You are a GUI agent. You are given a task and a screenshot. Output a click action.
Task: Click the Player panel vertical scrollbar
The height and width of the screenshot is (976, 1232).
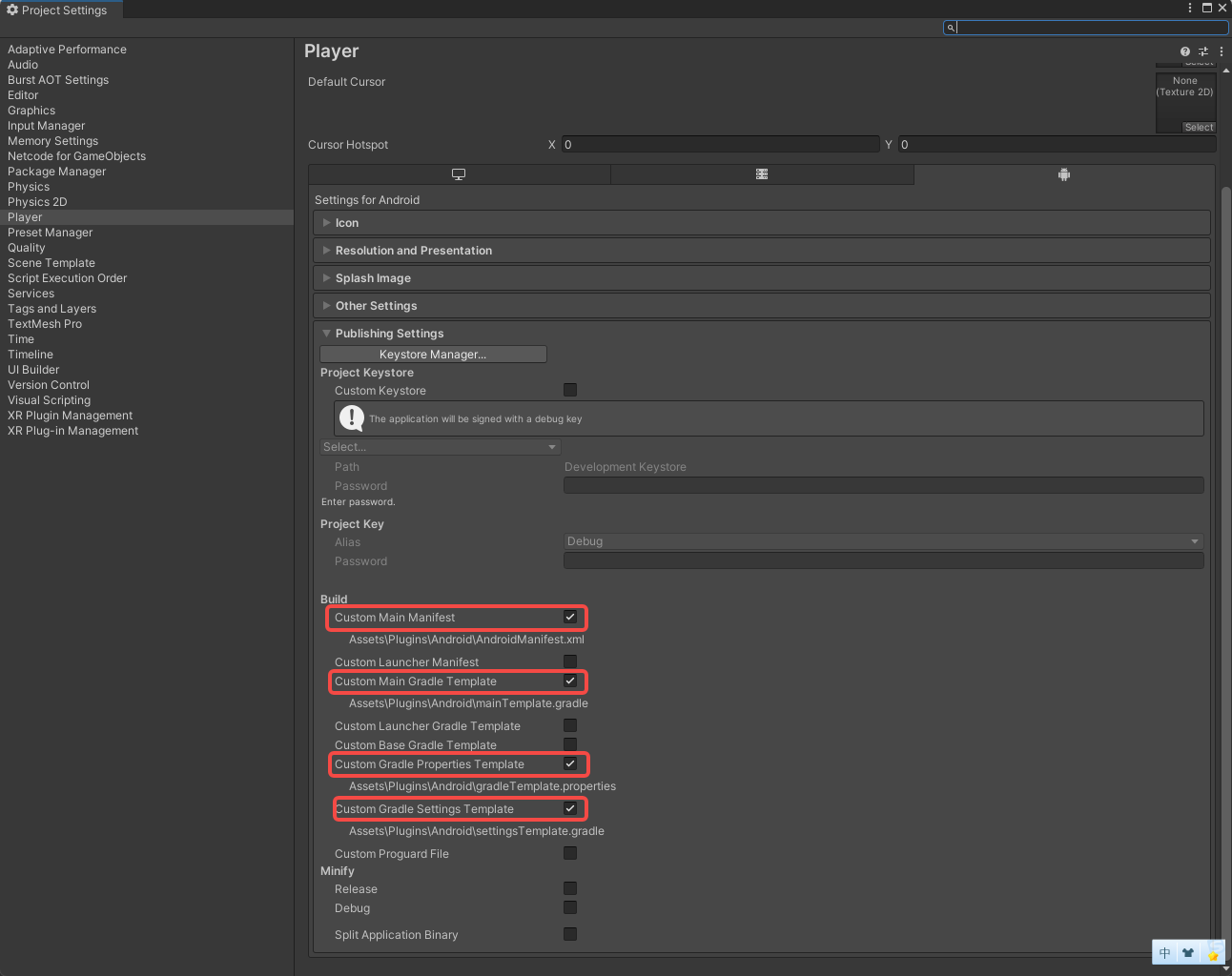point(1226,477)
